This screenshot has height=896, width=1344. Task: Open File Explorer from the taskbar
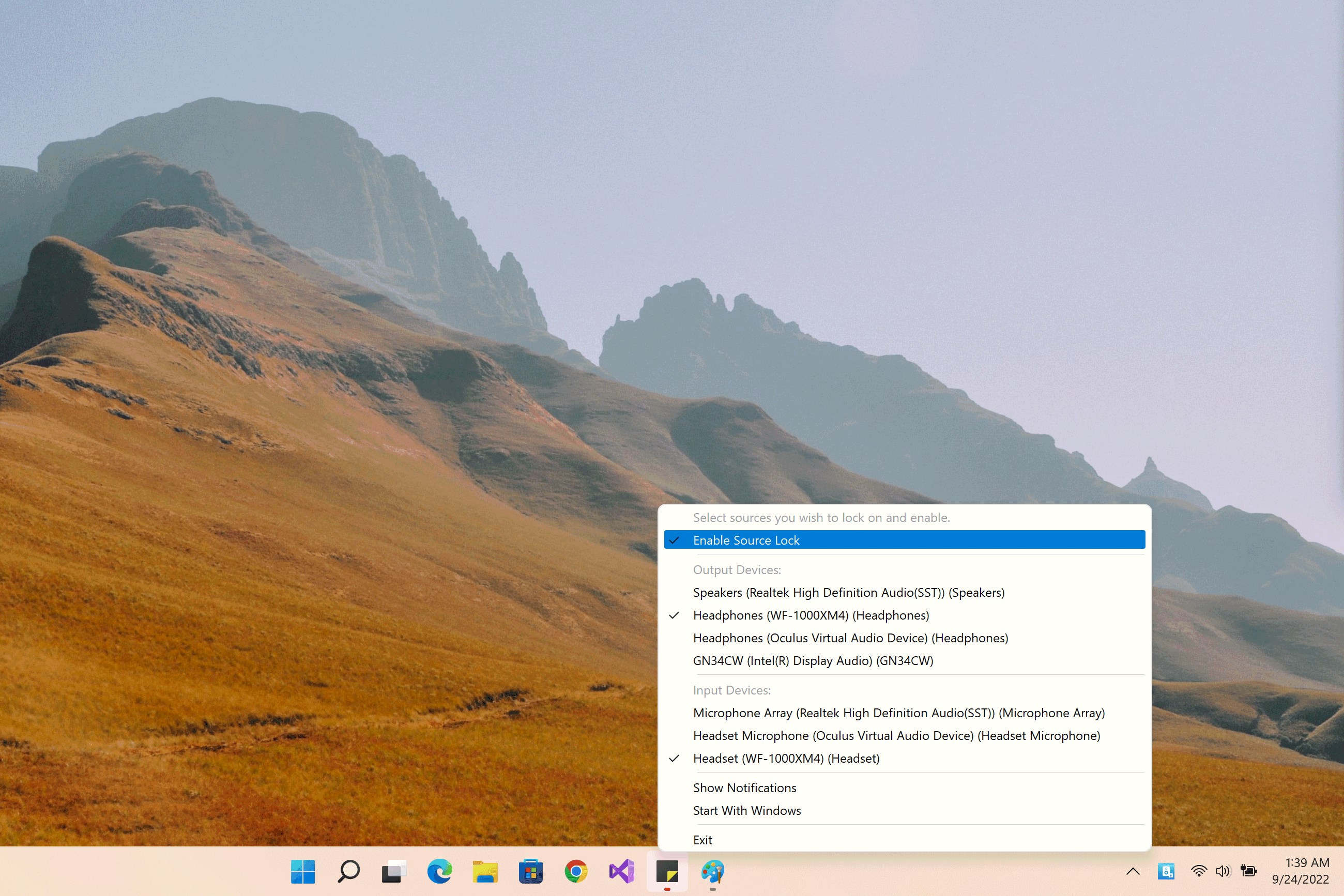coord(485,871)
